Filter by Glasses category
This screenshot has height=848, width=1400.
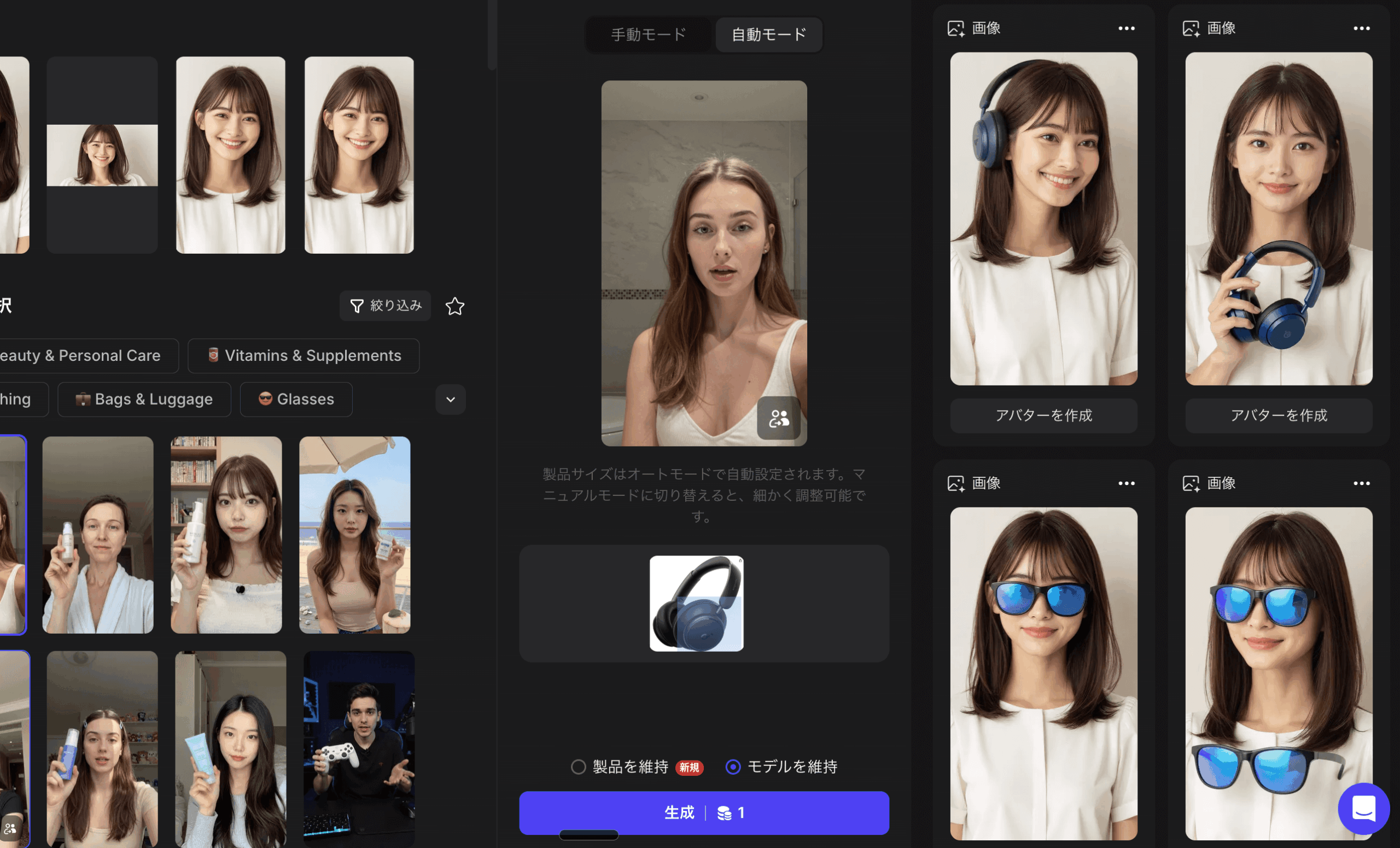coord(296,399)
